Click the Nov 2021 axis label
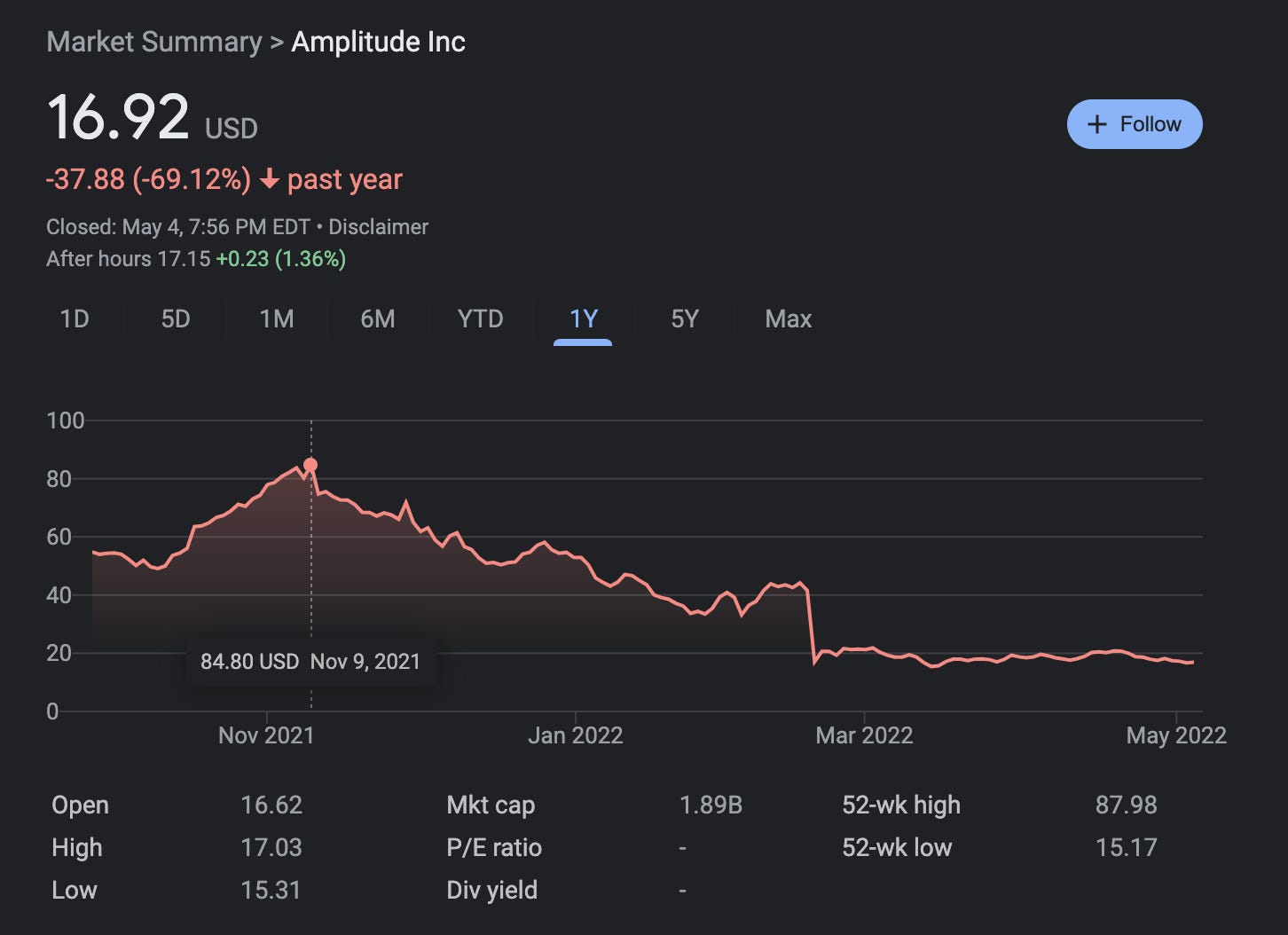The height and width of the screenshot is (935, 1288). pos(266,735)
